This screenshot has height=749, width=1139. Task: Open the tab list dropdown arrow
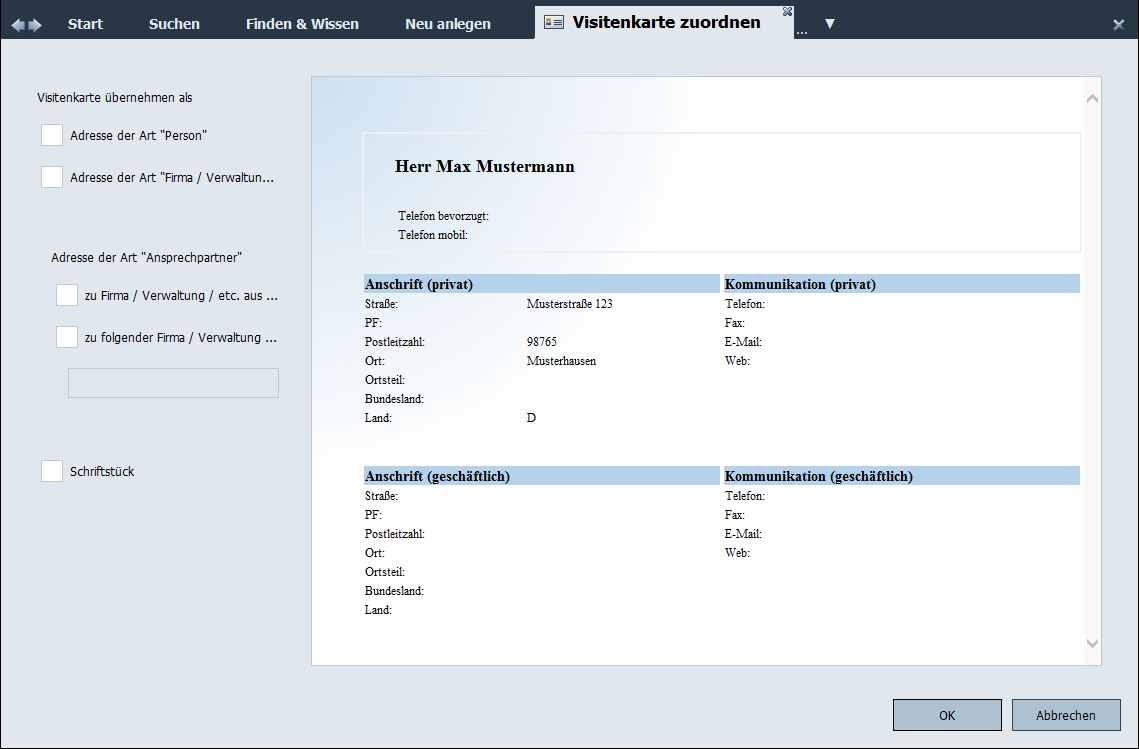[829, 23]
